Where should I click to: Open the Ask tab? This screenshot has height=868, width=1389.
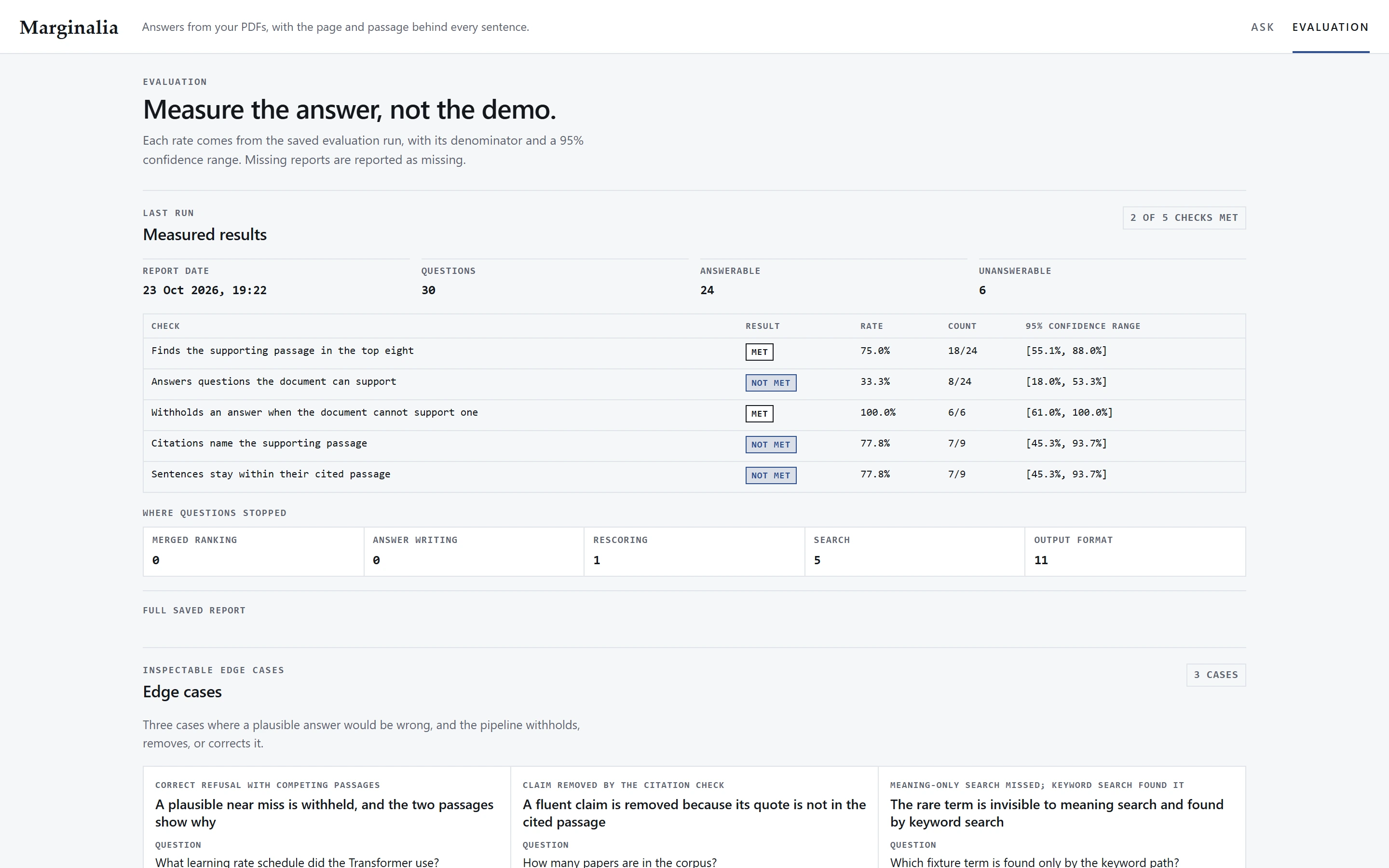click(x=1262, y=27)
